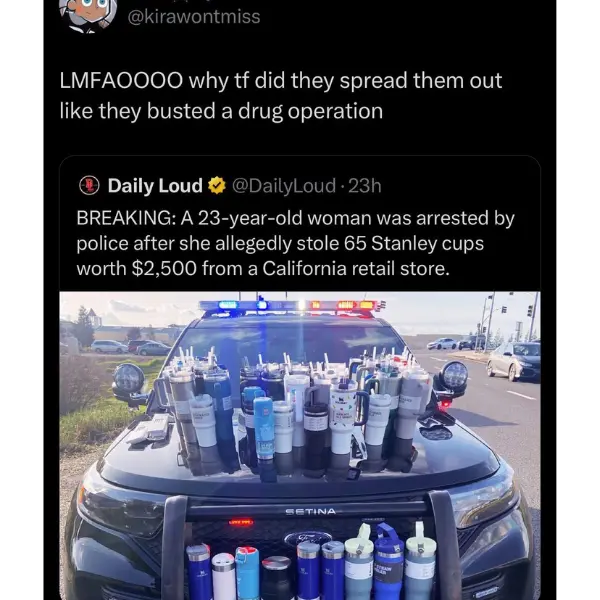Click the white bottle by the bumper

point(223,575)
